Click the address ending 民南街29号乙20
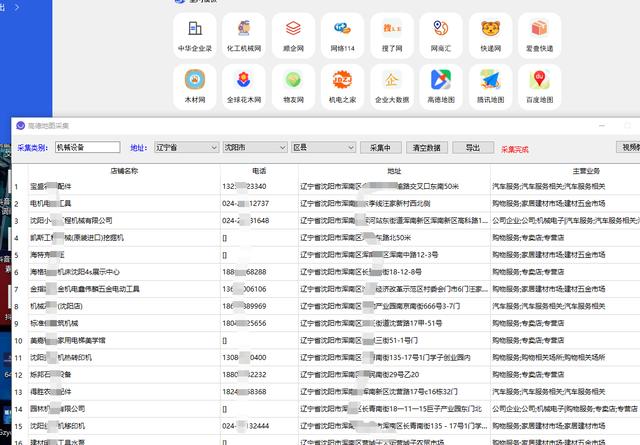 coord(360,375)
